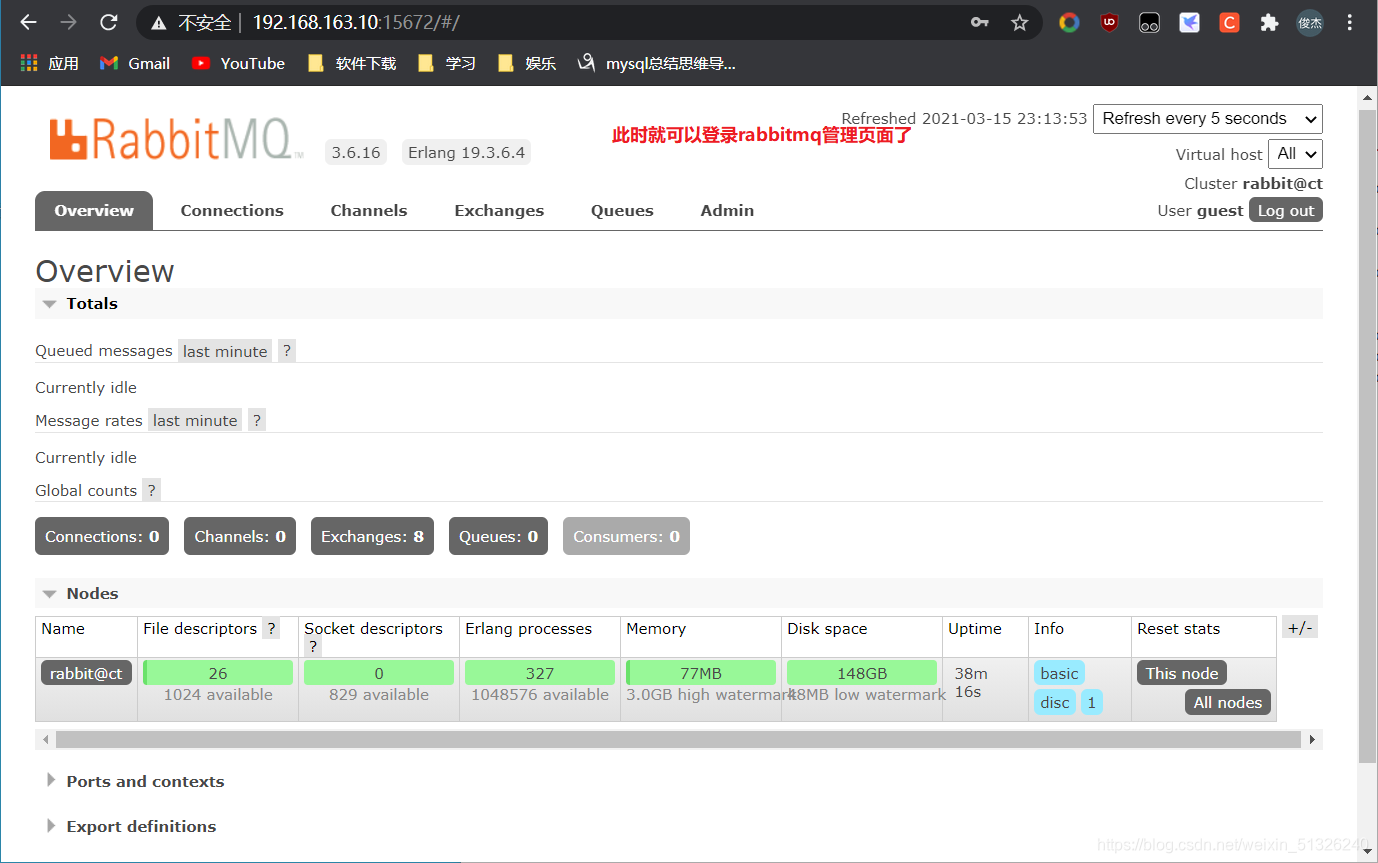Open the 学习 bookmark folder
The image size is (1378, 863).
(446, 63)
